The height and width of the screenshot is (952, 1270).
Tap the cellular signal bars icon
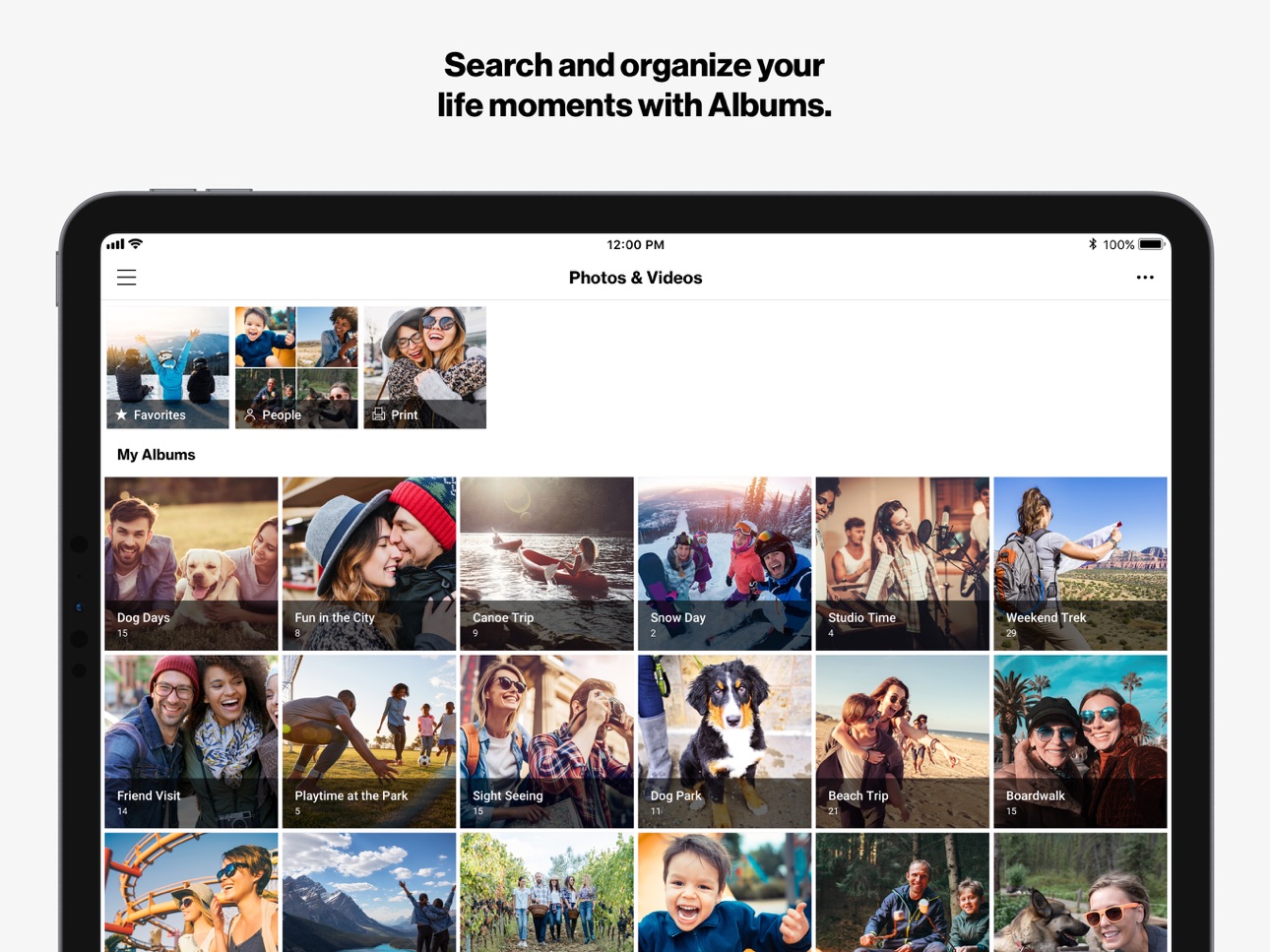(115, 243)
